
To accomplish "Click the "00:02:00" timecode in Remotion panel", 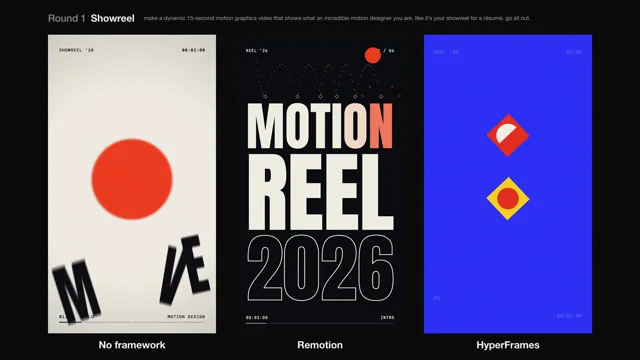I will tap(257, 318).
